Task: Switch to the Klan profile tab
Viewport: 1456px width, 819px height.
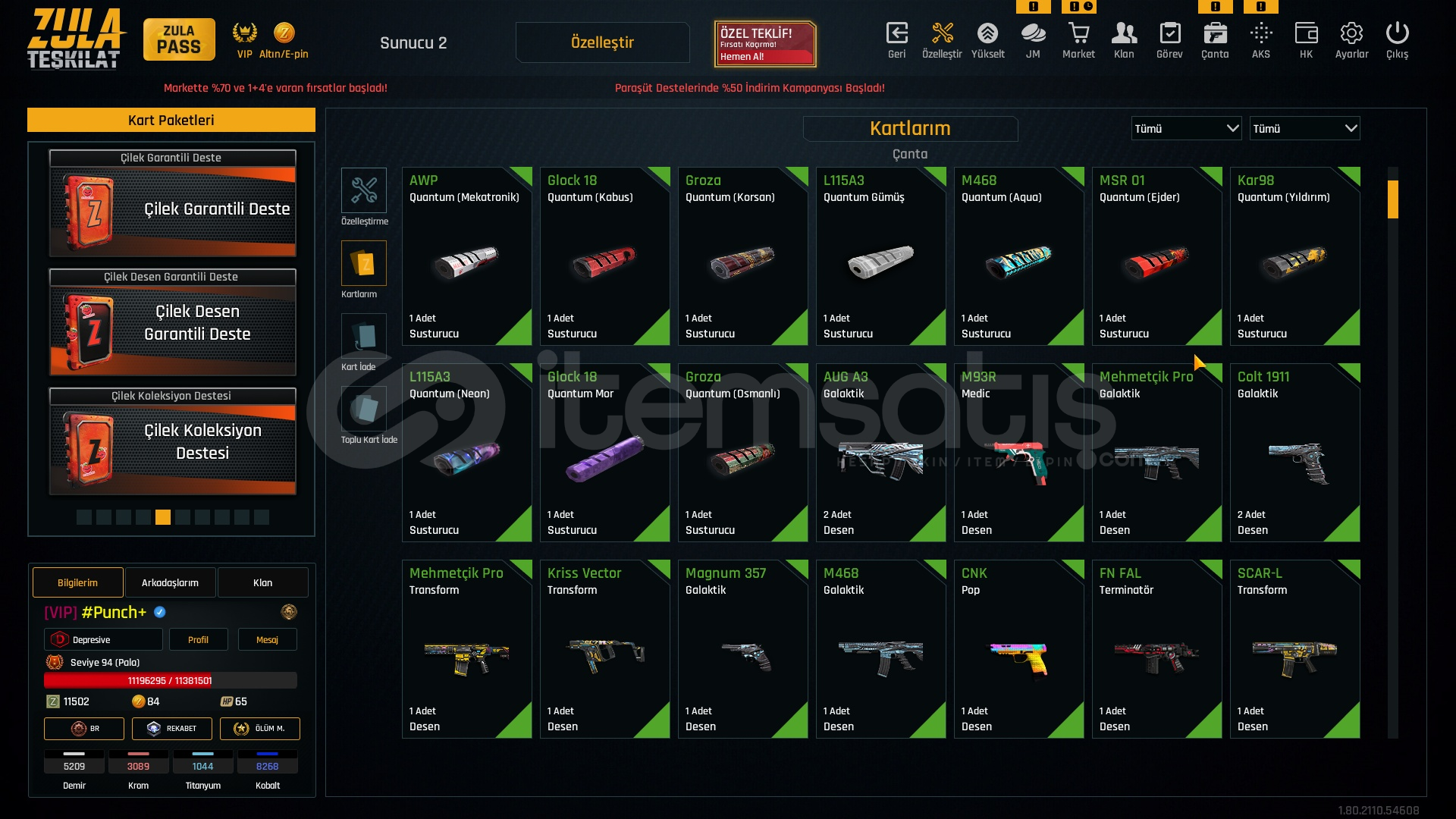Action: pyautogui.click(x=262, y=582)
